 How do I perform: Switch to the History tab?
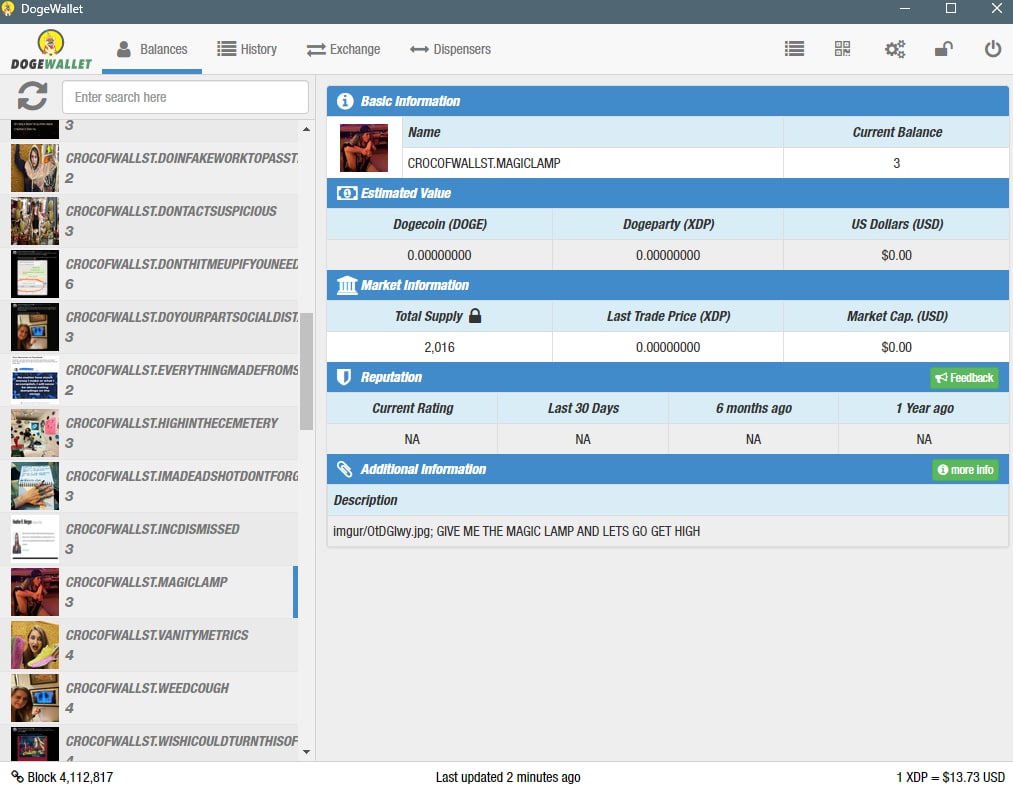247,49
